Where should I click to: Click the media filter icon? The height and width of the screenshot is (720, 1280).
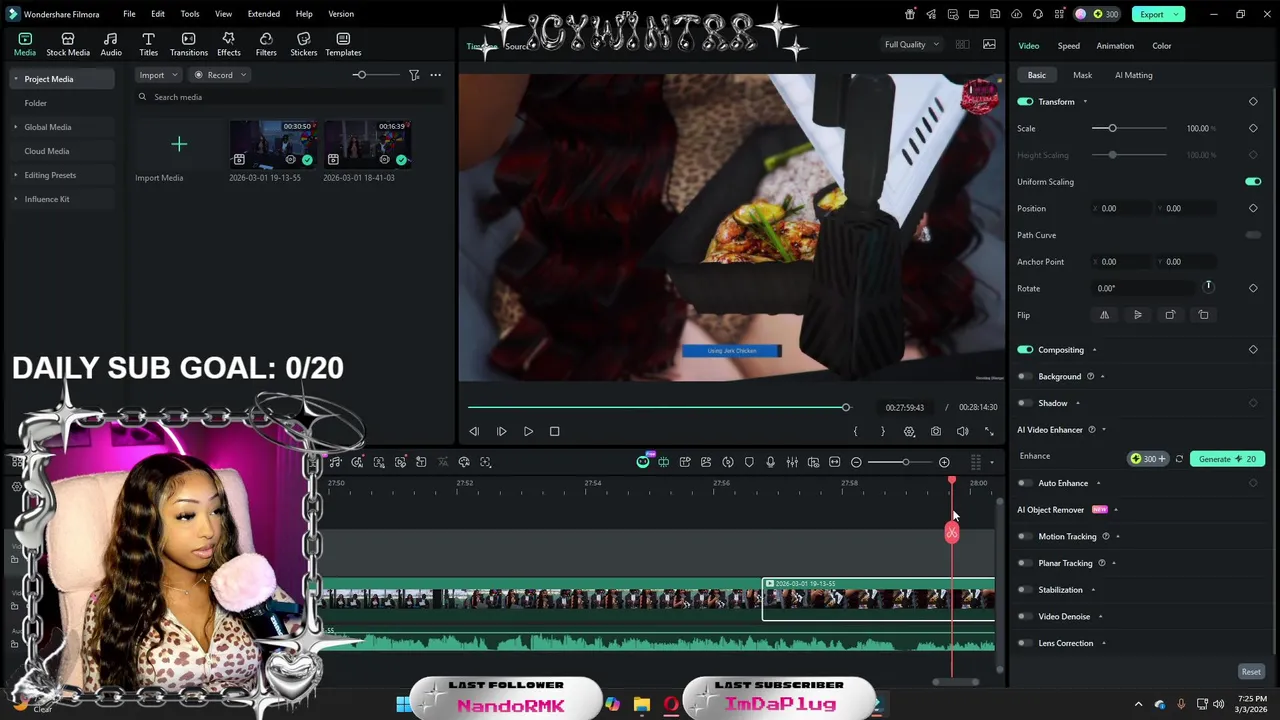[414, 75]
